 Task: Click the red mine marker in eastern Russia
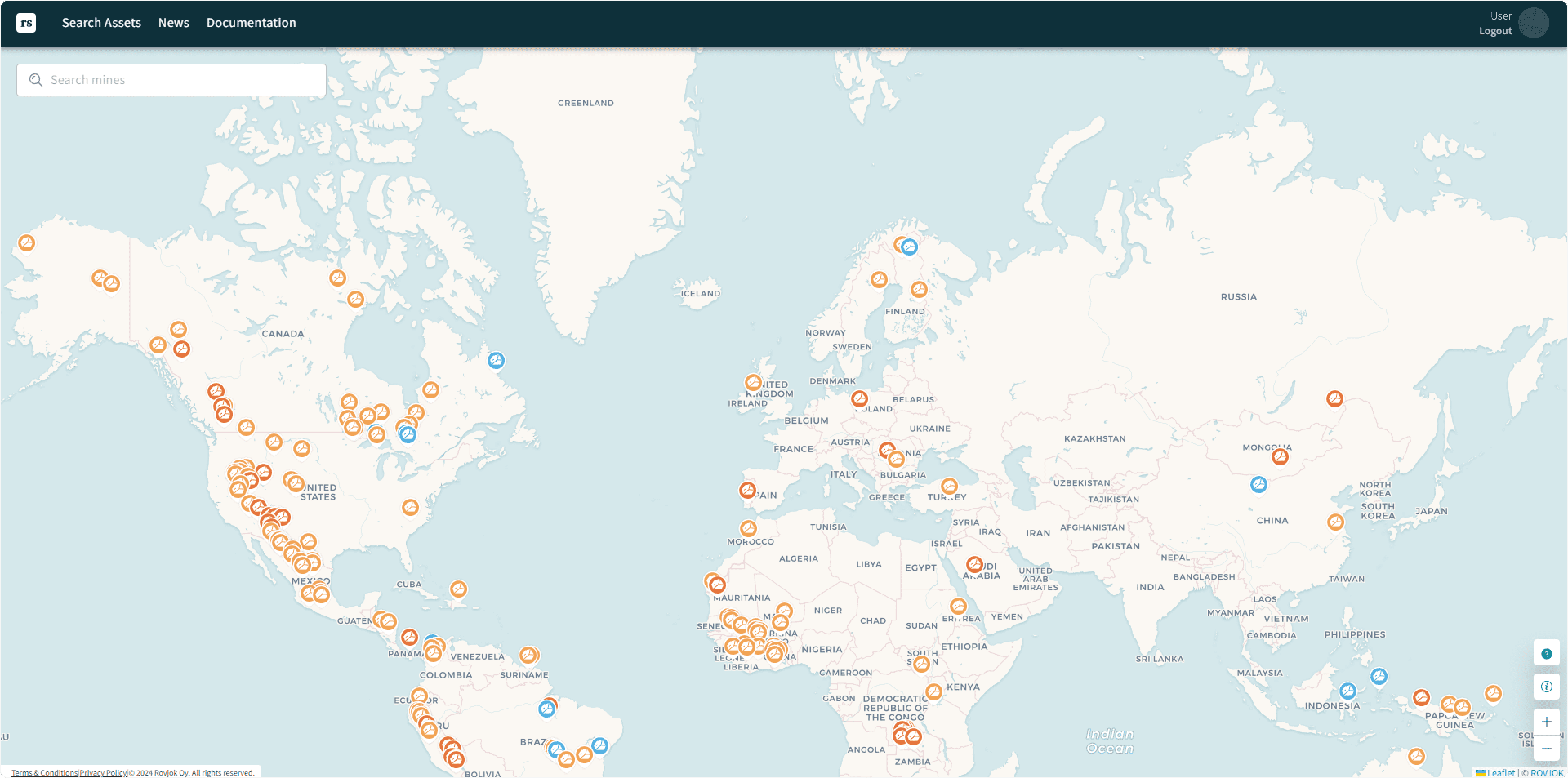tap(1335, 398)
